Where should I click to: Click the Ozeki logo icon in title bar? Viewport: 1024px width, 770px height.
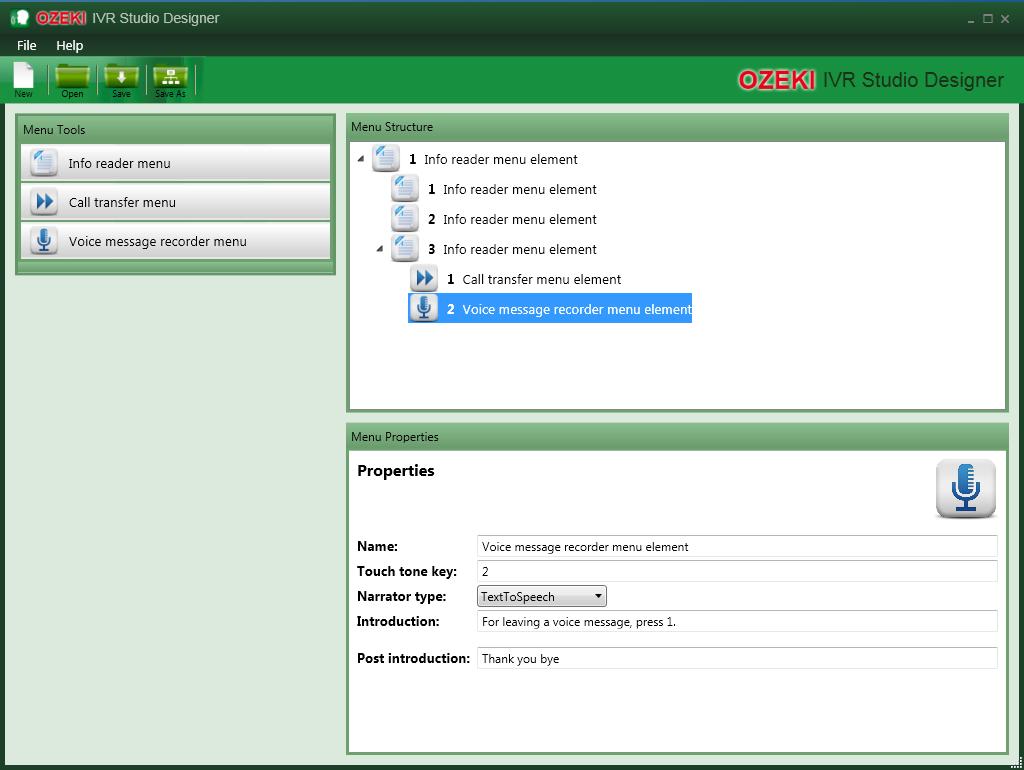pyautogui.click(x=20, y=18)
